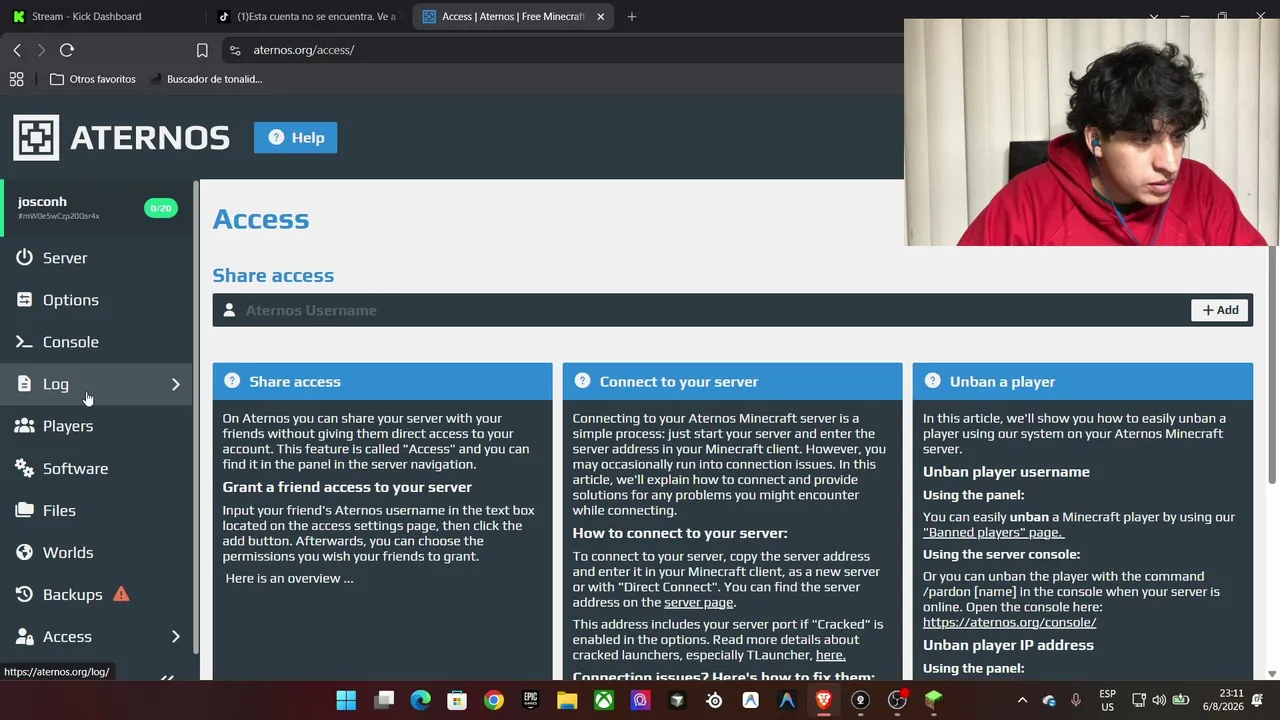
Task: Select the josconh server name
Action: coord(42,202)
